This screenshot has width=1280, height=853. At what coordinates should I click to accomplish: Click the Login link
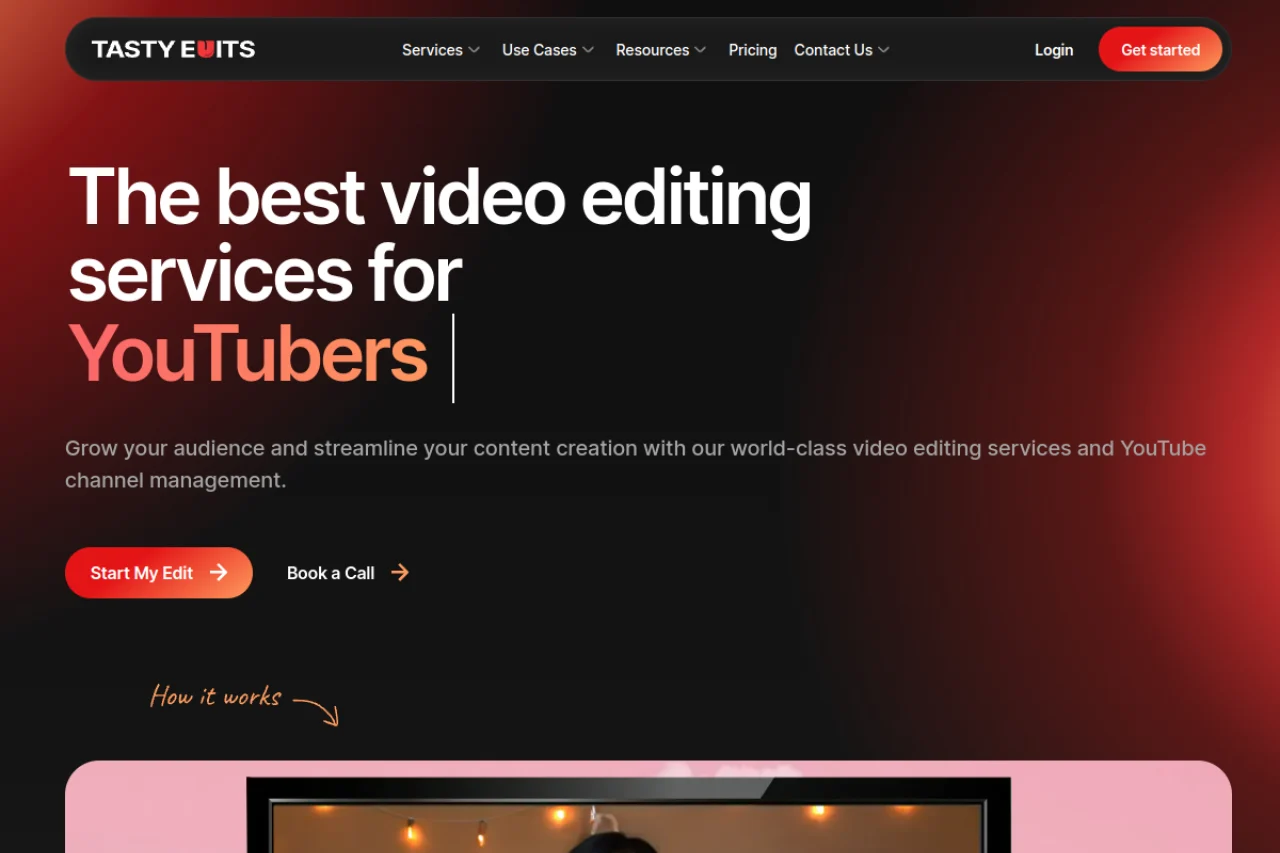[x=1054, y=50]
